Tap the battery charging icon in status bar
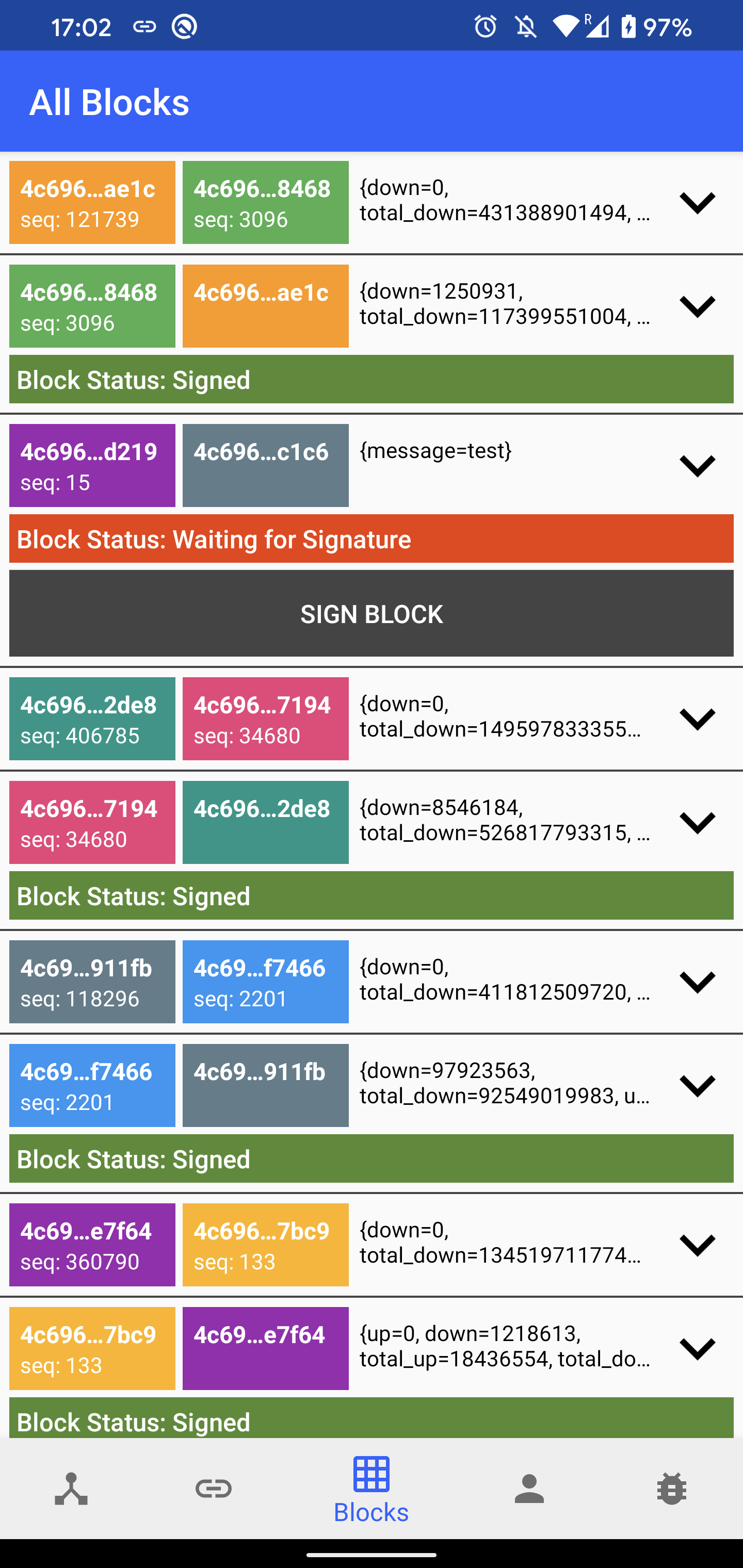Screen dimensions: 743x1568 [628, 27]
